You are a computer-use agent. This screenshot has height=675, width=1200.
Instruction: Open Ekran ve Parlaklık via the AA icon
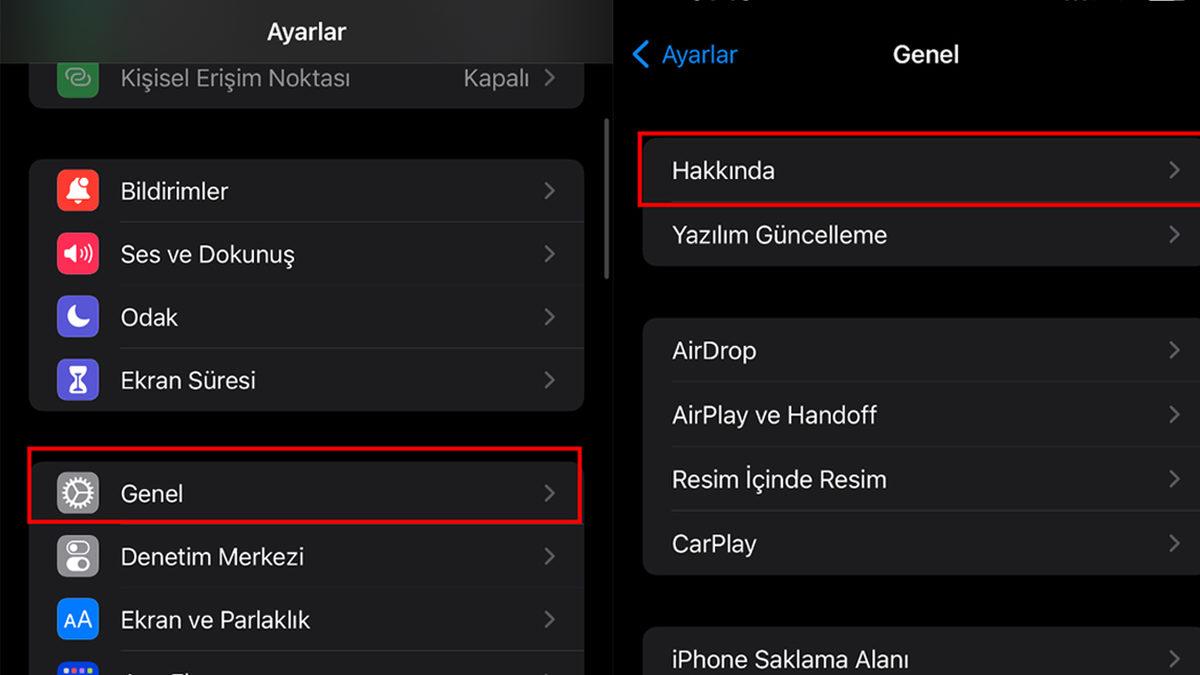[77, 619]
